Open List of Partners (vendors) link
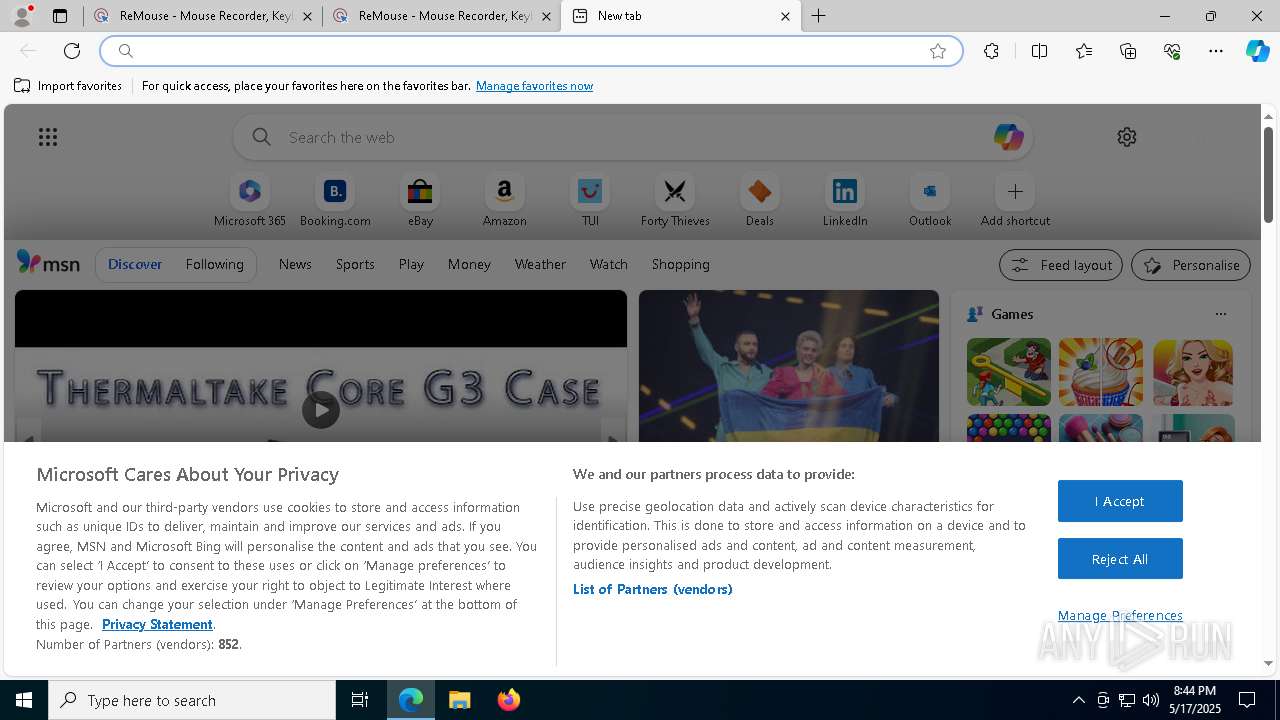 pos(652,589)
